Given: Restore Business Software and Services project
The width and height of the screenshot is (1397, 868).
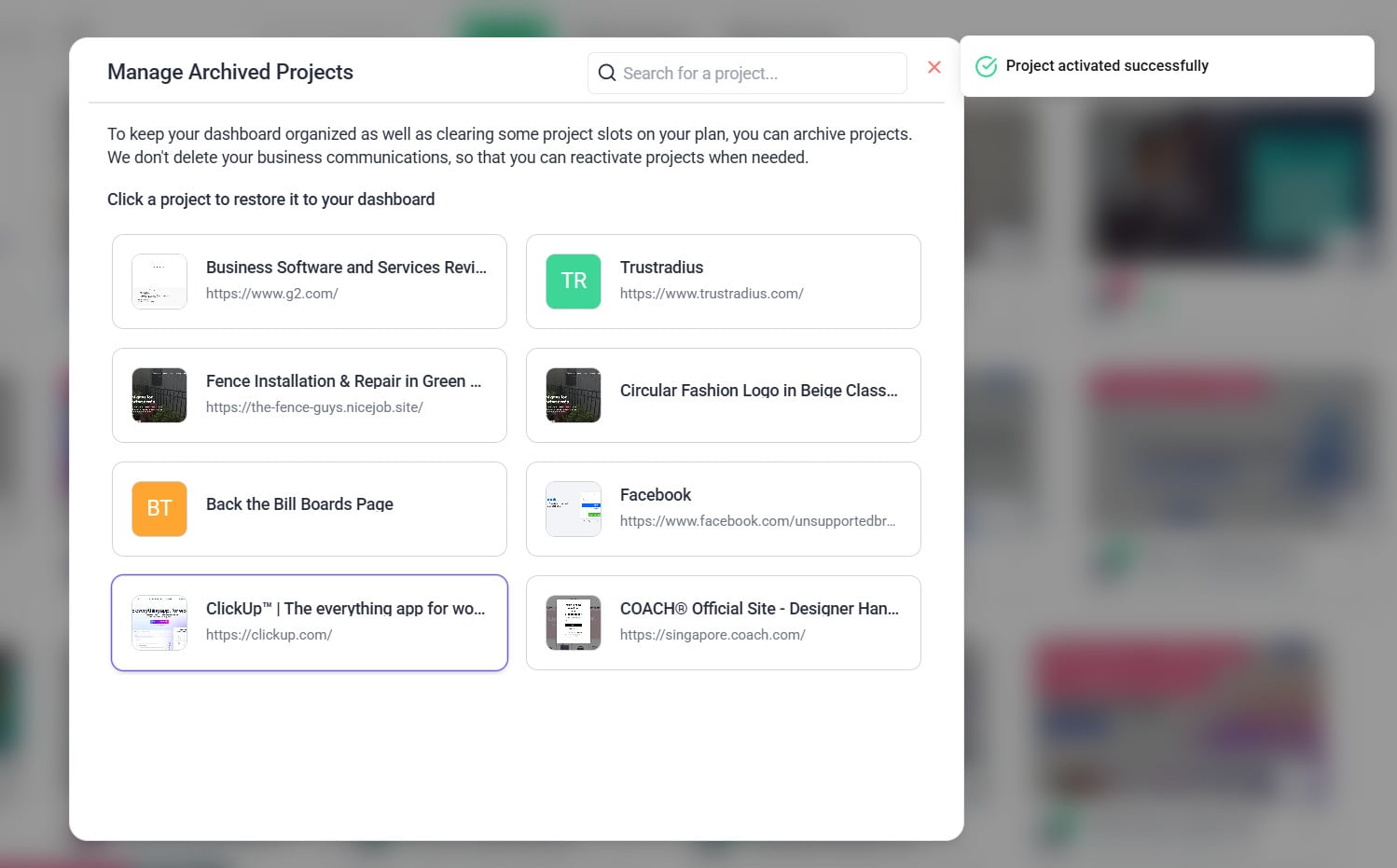Looking at the screenshot, I should point(346,268).
